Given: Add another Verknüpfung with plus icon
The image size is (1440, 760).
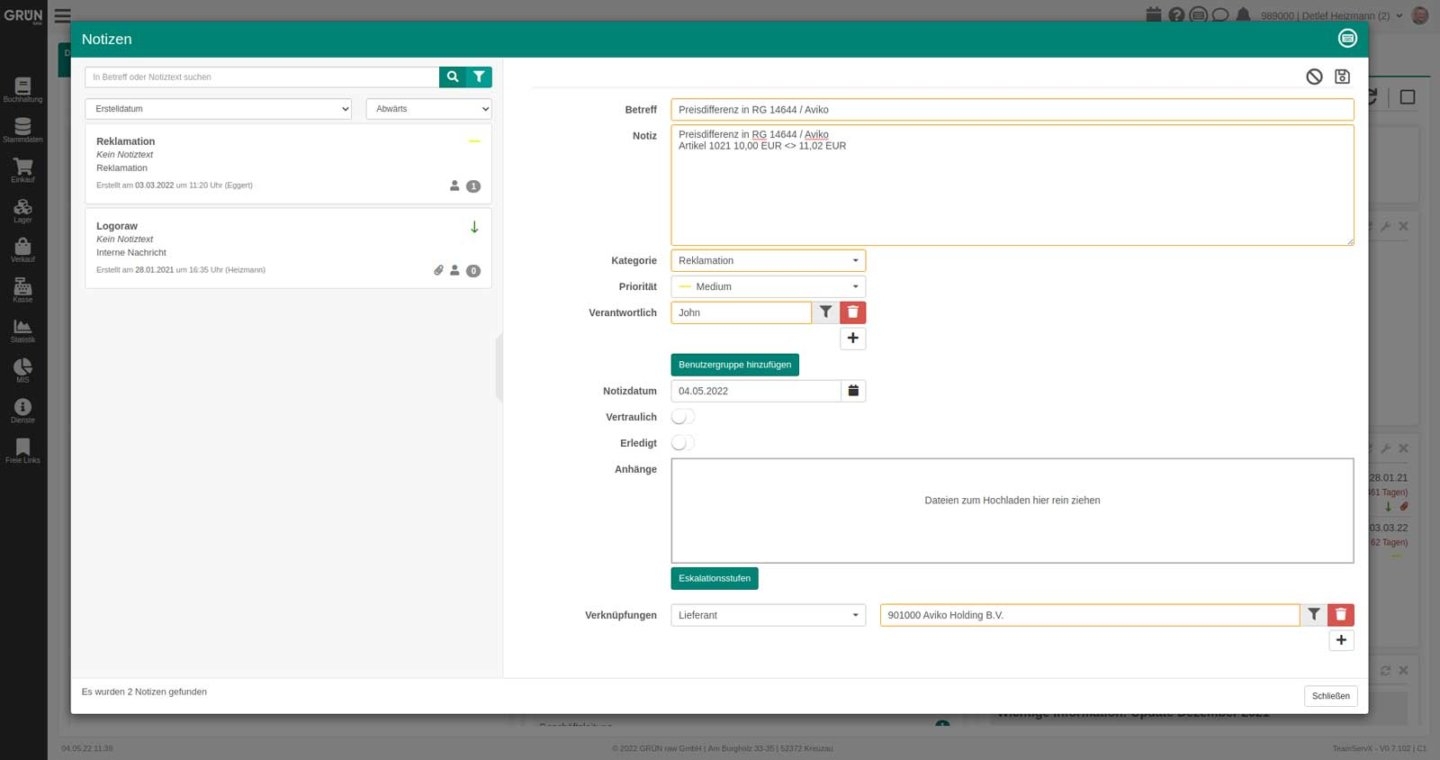Looking at the screenshot, I should click(x=1341, y=640).
